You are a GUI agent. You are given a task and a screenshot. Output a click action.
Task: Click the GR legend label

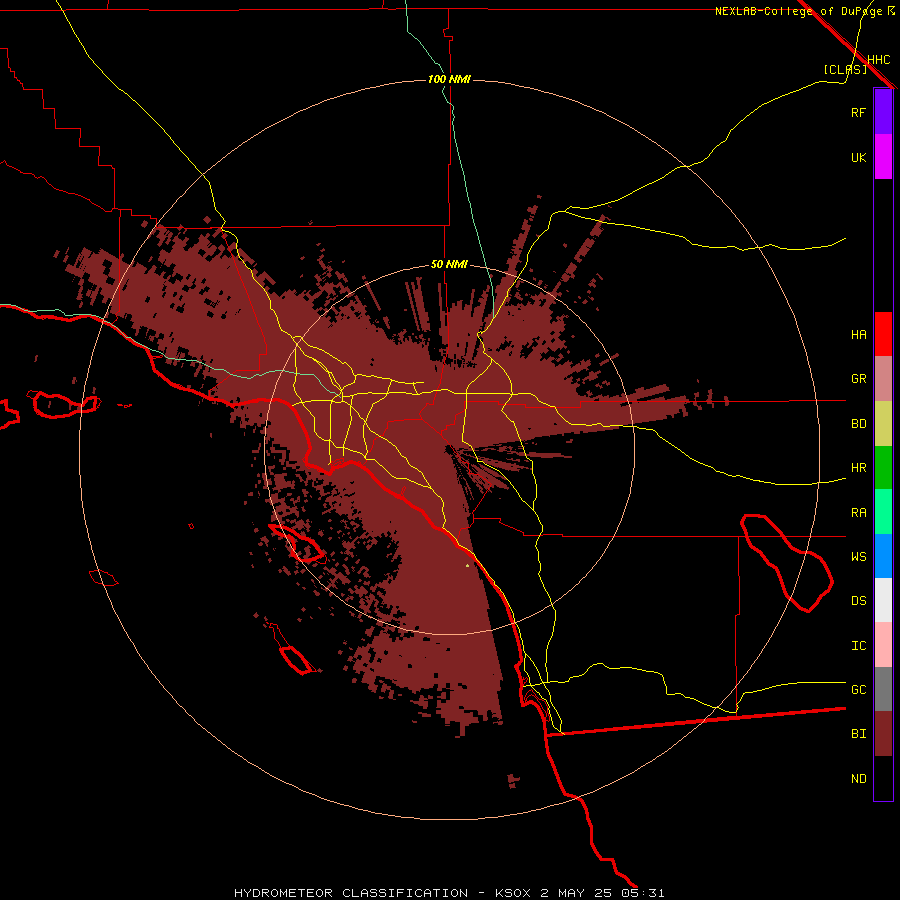(858, 379)
